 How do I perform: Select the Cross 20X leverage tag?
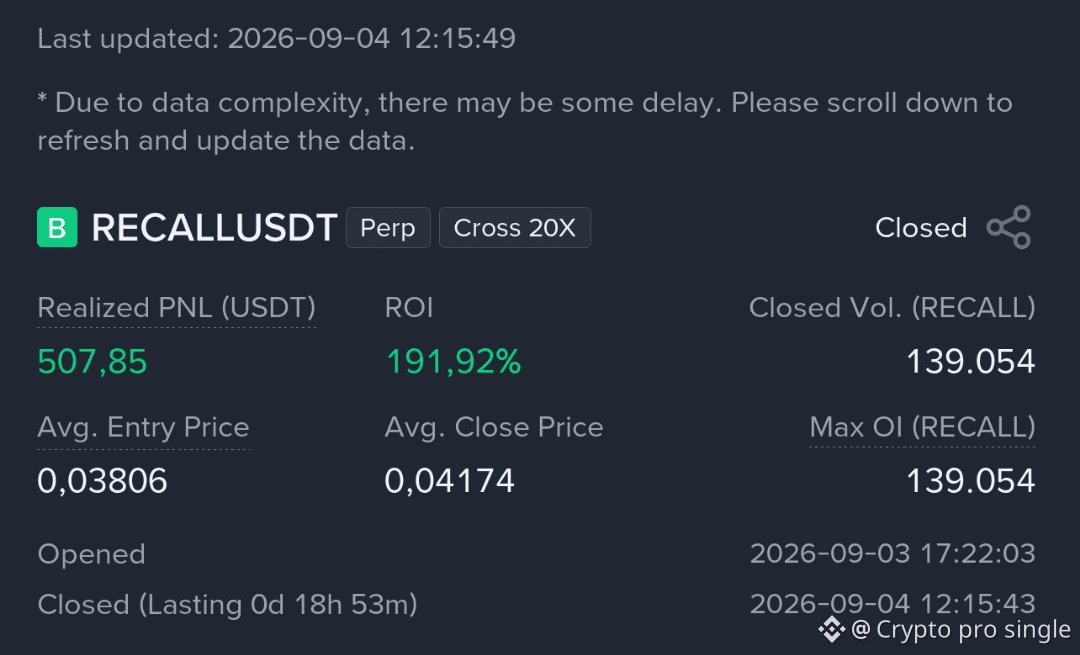[x=515, y=227]
